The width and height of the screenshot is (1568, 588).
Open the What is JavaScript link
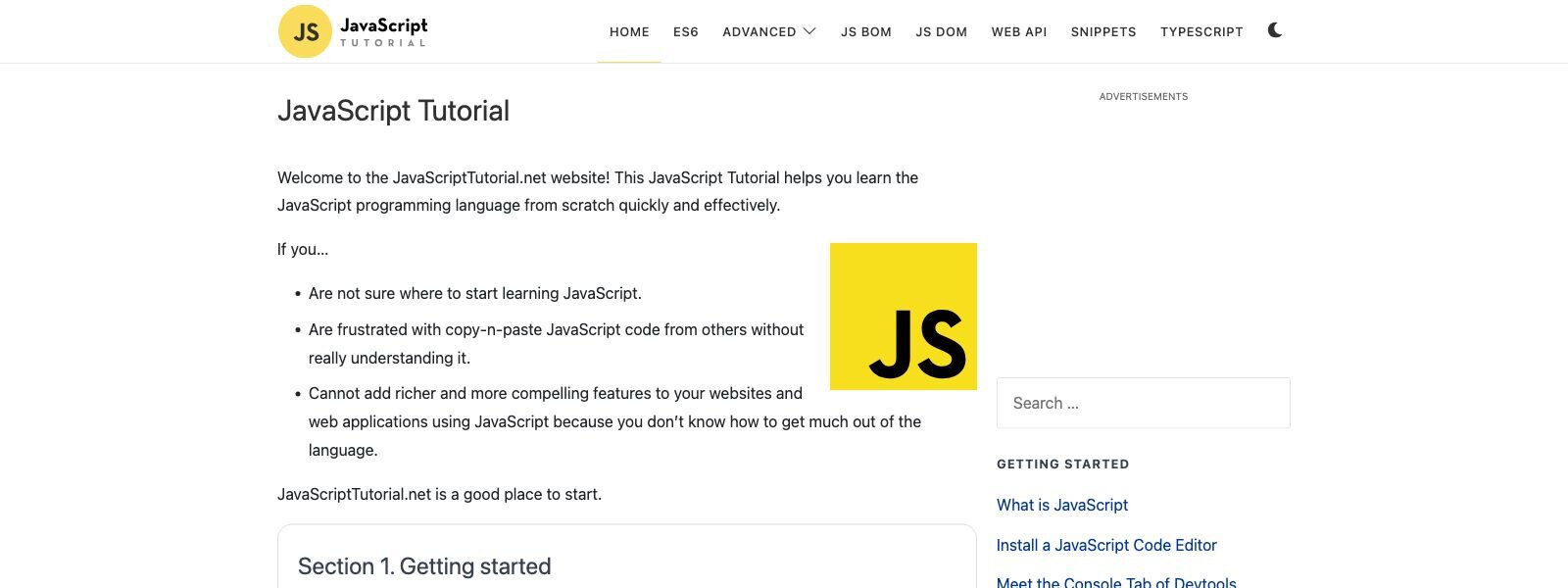click(1062, 505)
